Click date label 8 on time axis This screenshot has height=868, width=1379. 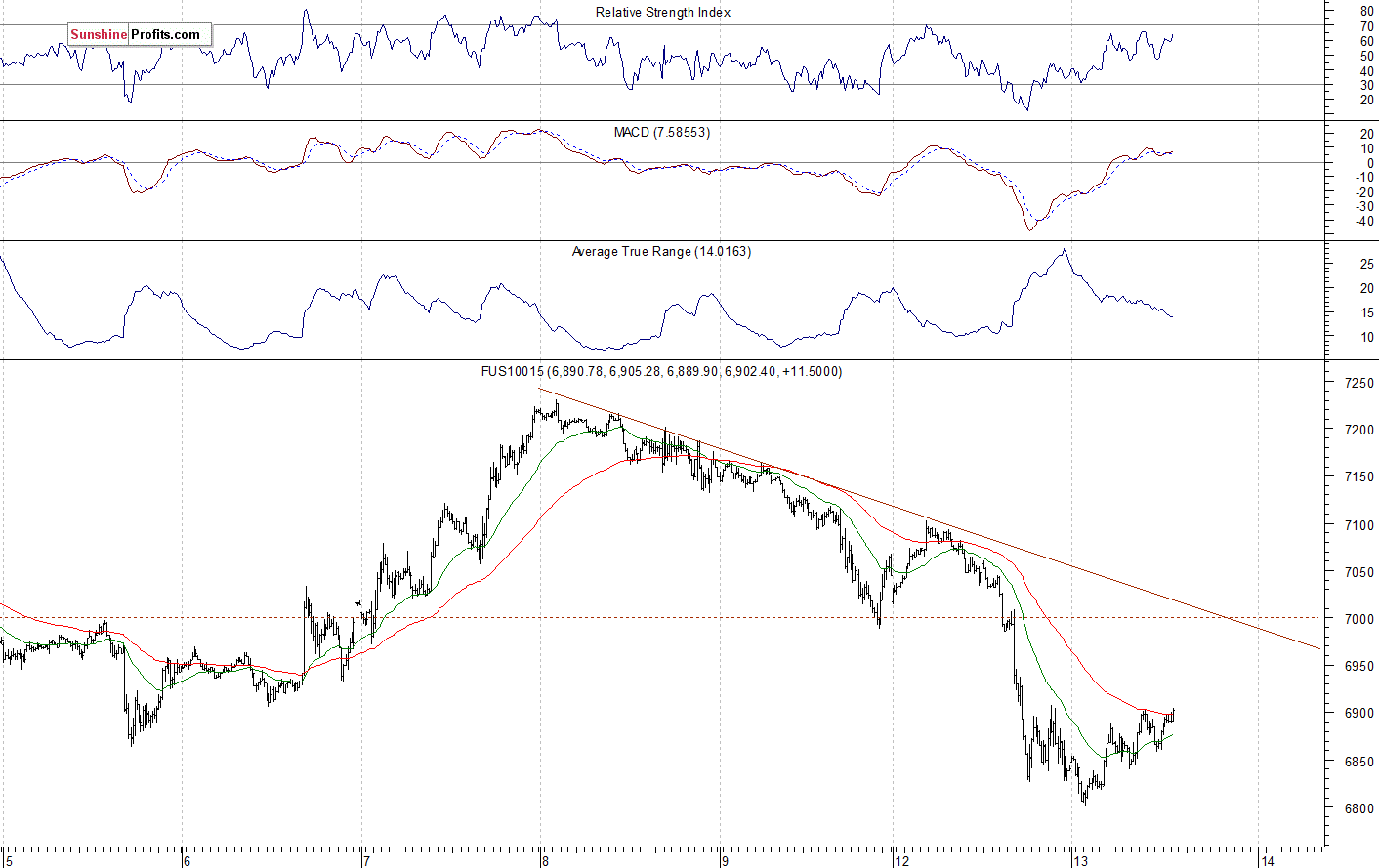pyautogui.click(x=545, y=861)
